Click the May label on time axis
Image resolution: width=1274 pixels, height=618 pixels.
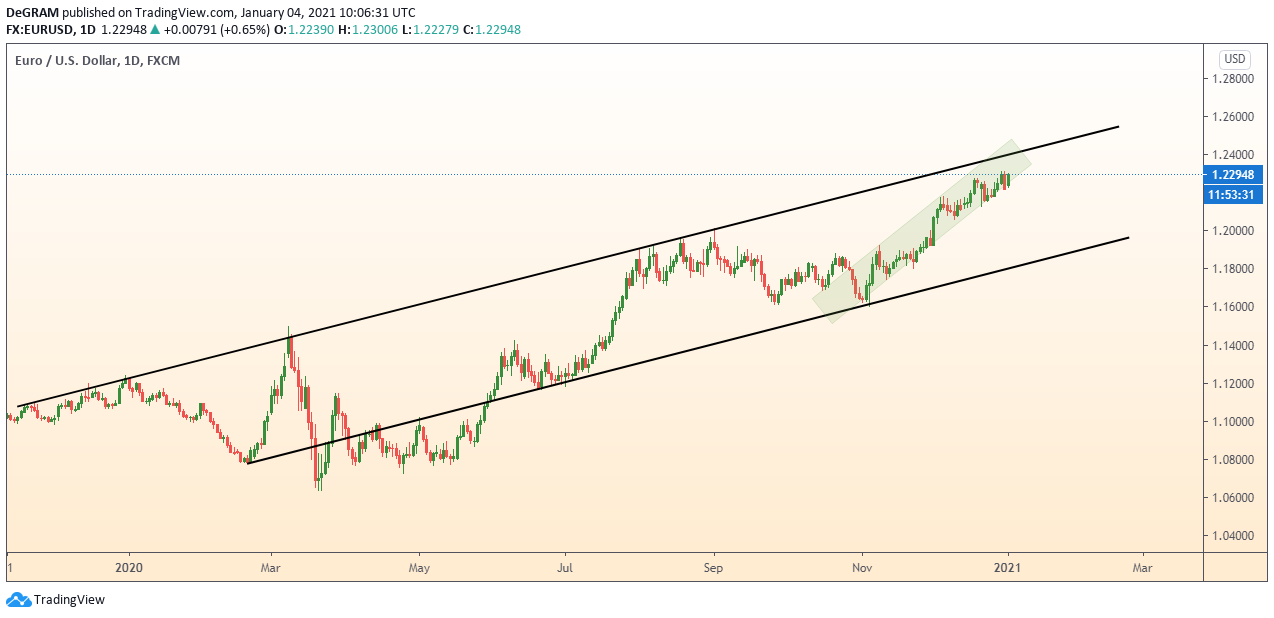click(420, 567)
